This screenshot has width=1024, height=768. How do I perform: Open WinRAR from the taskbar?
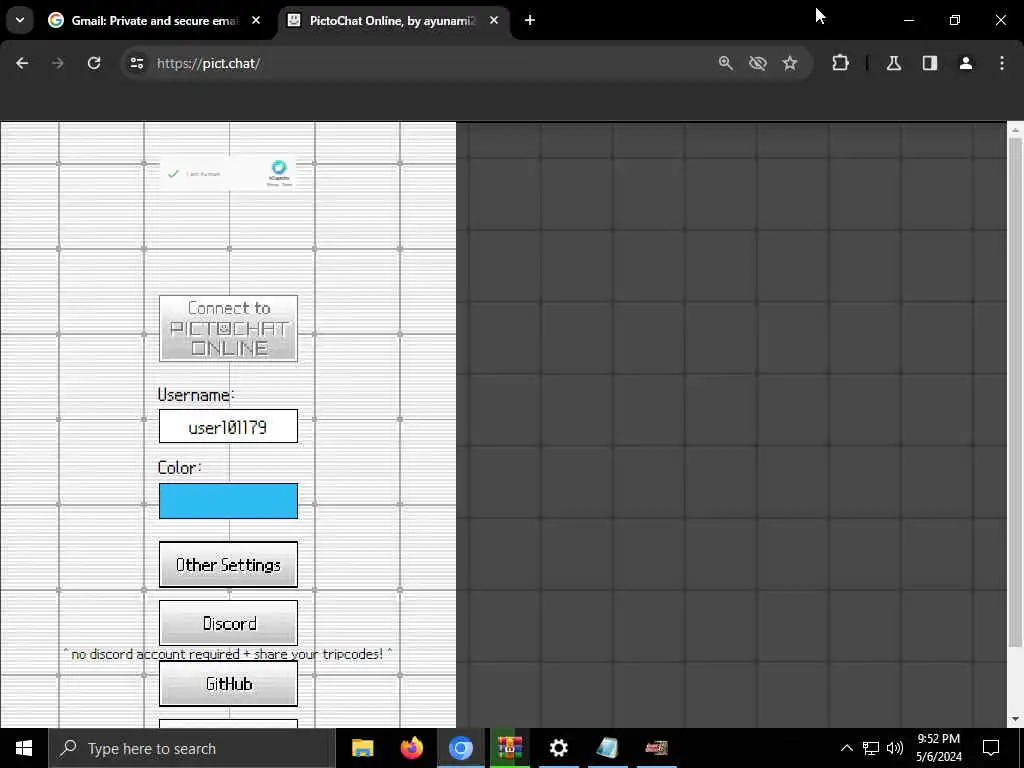tap(509, 748)
